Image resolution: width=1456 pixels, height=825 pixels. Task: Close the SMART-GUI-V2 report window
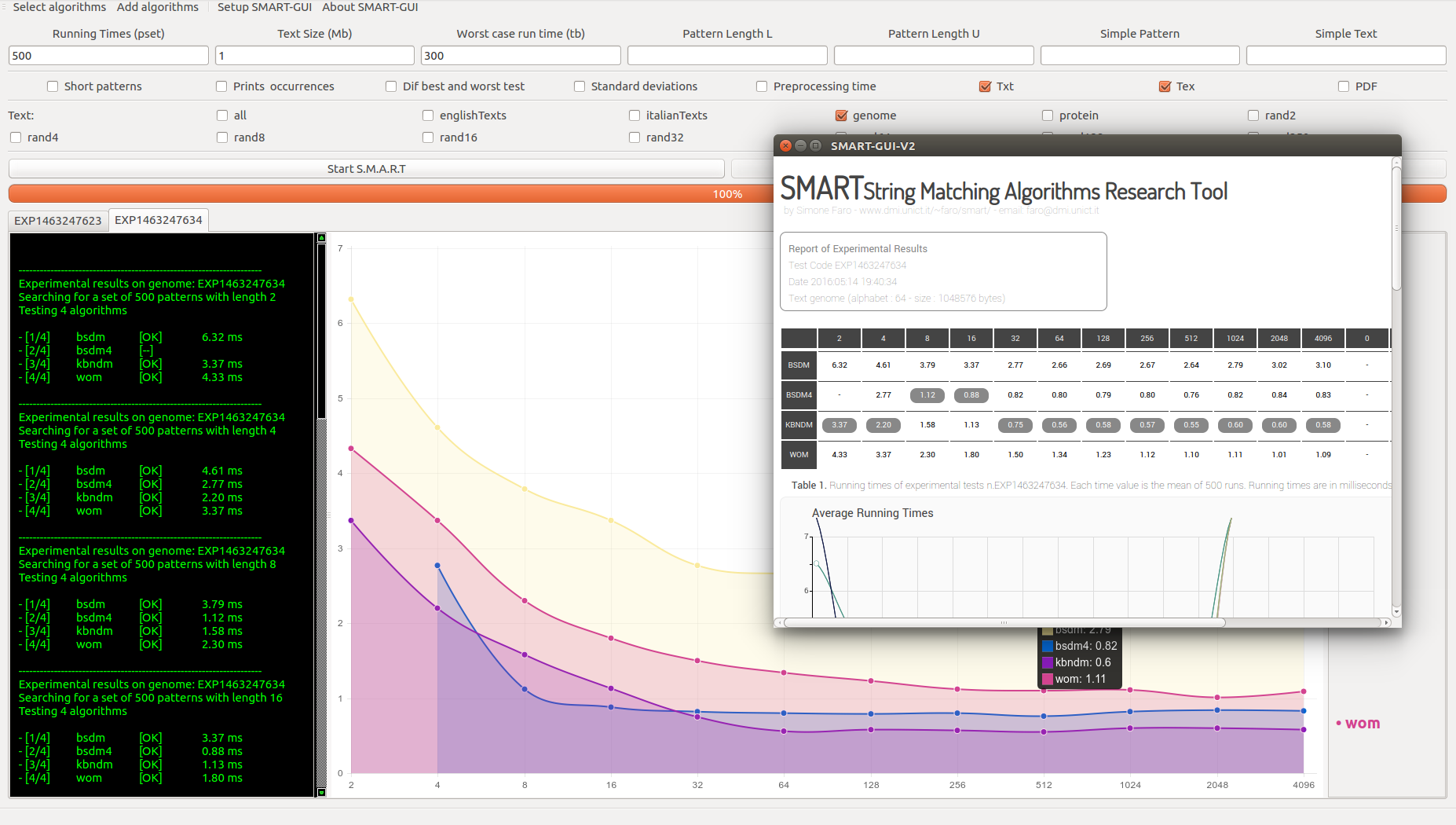point(785,146)
